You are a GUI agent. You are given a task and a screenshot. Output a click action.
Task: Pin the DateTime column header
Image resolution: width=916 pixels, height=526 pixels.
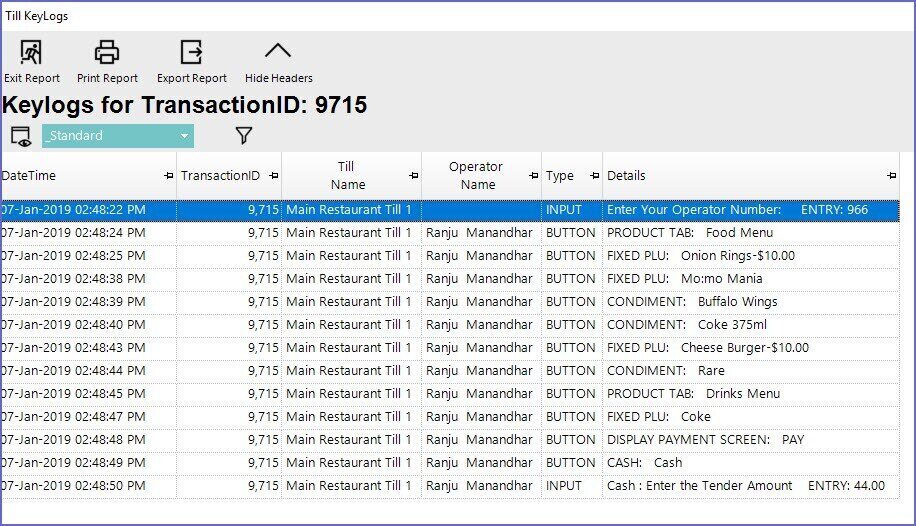point(168,176)
